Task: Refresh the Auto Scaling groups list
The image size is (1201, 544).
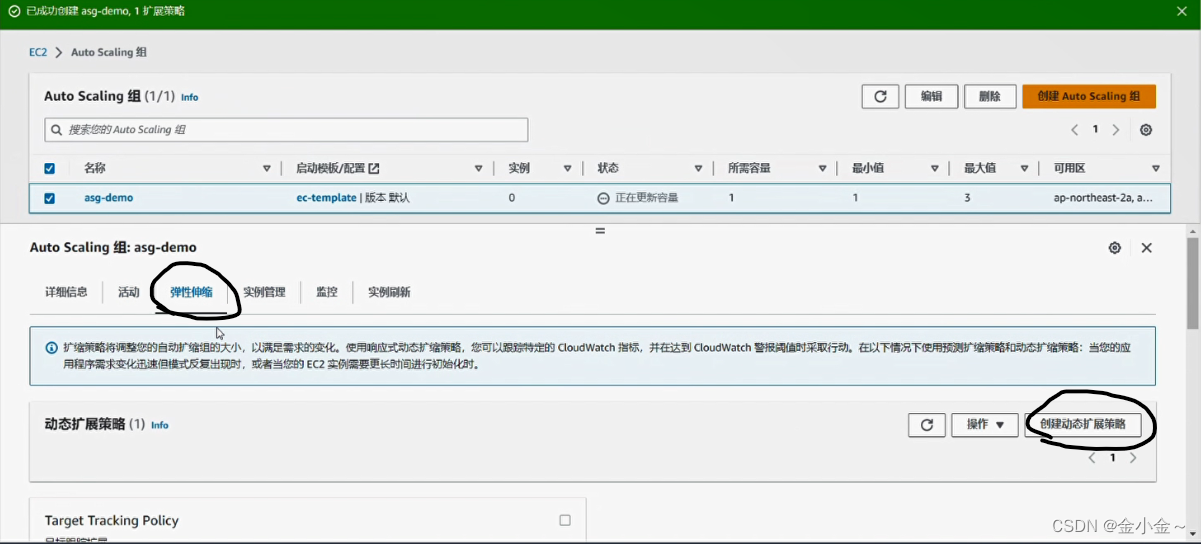Action: pyautogui.click(x=880, y=96)
